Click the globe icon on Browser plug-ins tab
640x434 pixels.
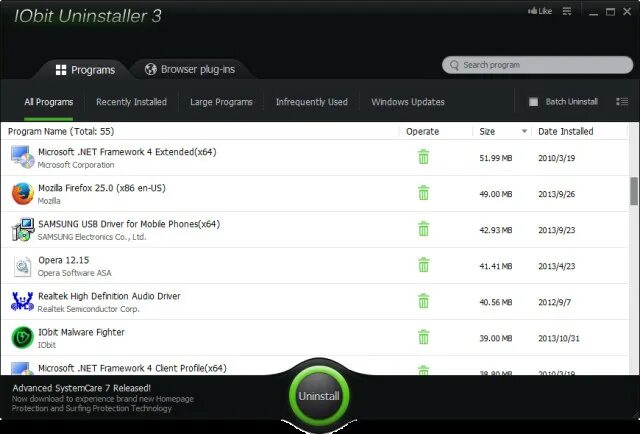151,69
